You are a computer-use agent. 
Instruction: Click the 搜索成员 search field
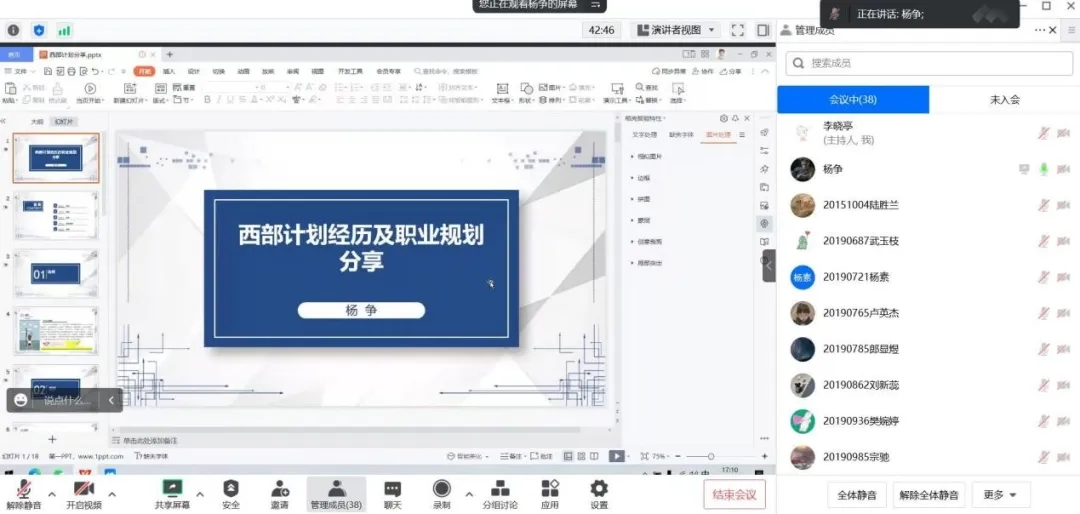tap(928, 63)
